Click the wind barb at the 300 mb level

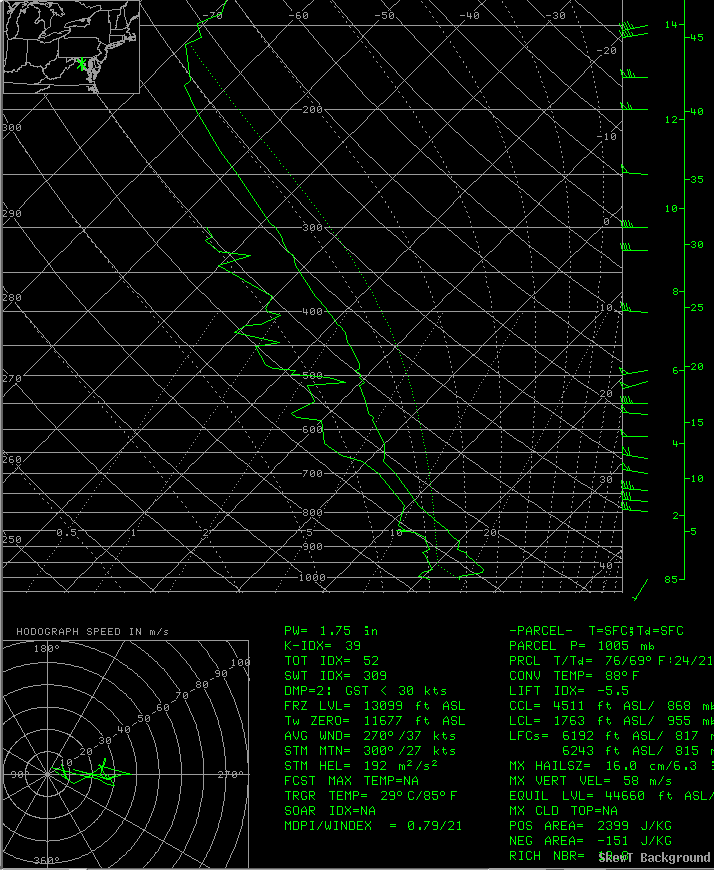[629, 226]
